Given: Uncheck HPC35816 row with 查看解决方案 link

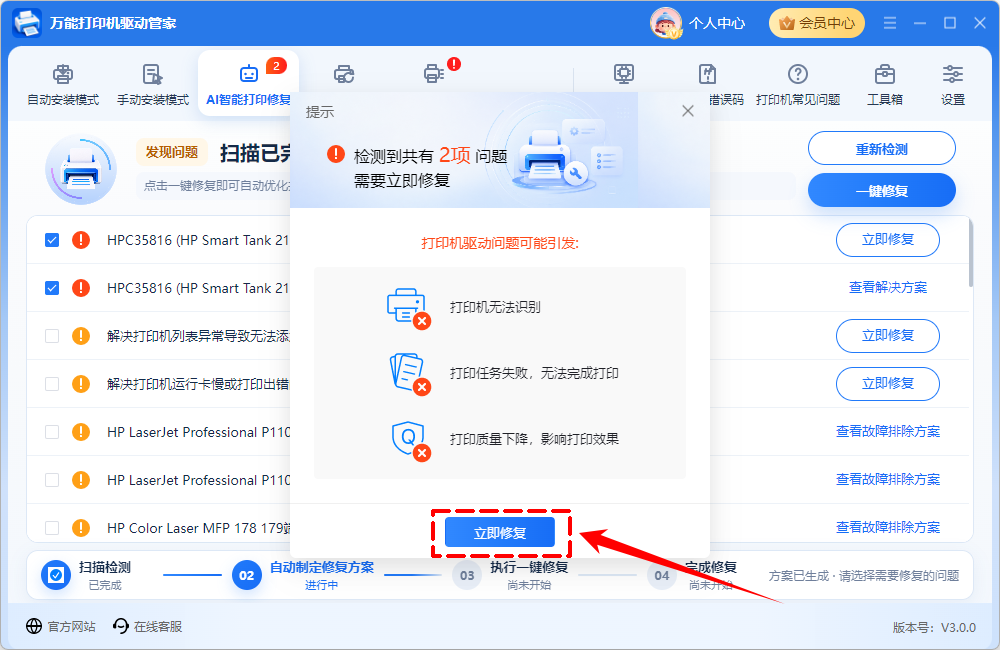Looking at the screenshot, I should 52,288.
